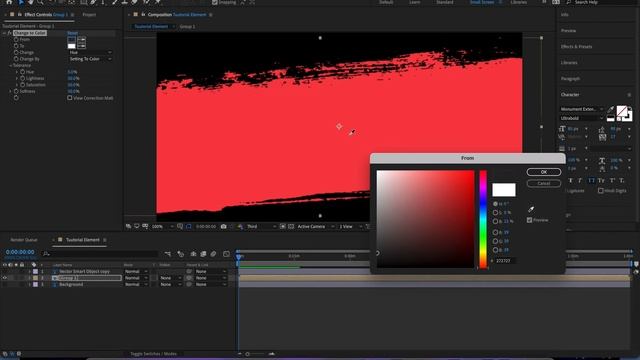Toggle the Hindi Digits checkbox
This screenshot has width=640, height=360.
(x=600, y=191)
